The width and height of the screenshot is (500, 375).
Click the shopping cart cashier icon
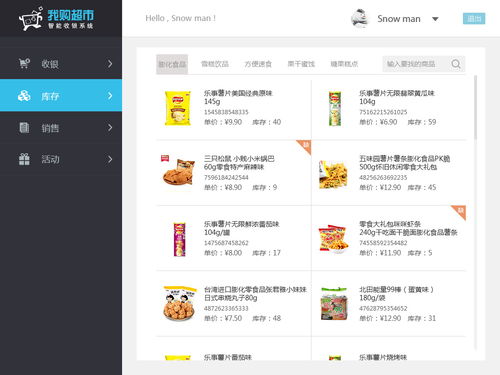pos(24,63)
